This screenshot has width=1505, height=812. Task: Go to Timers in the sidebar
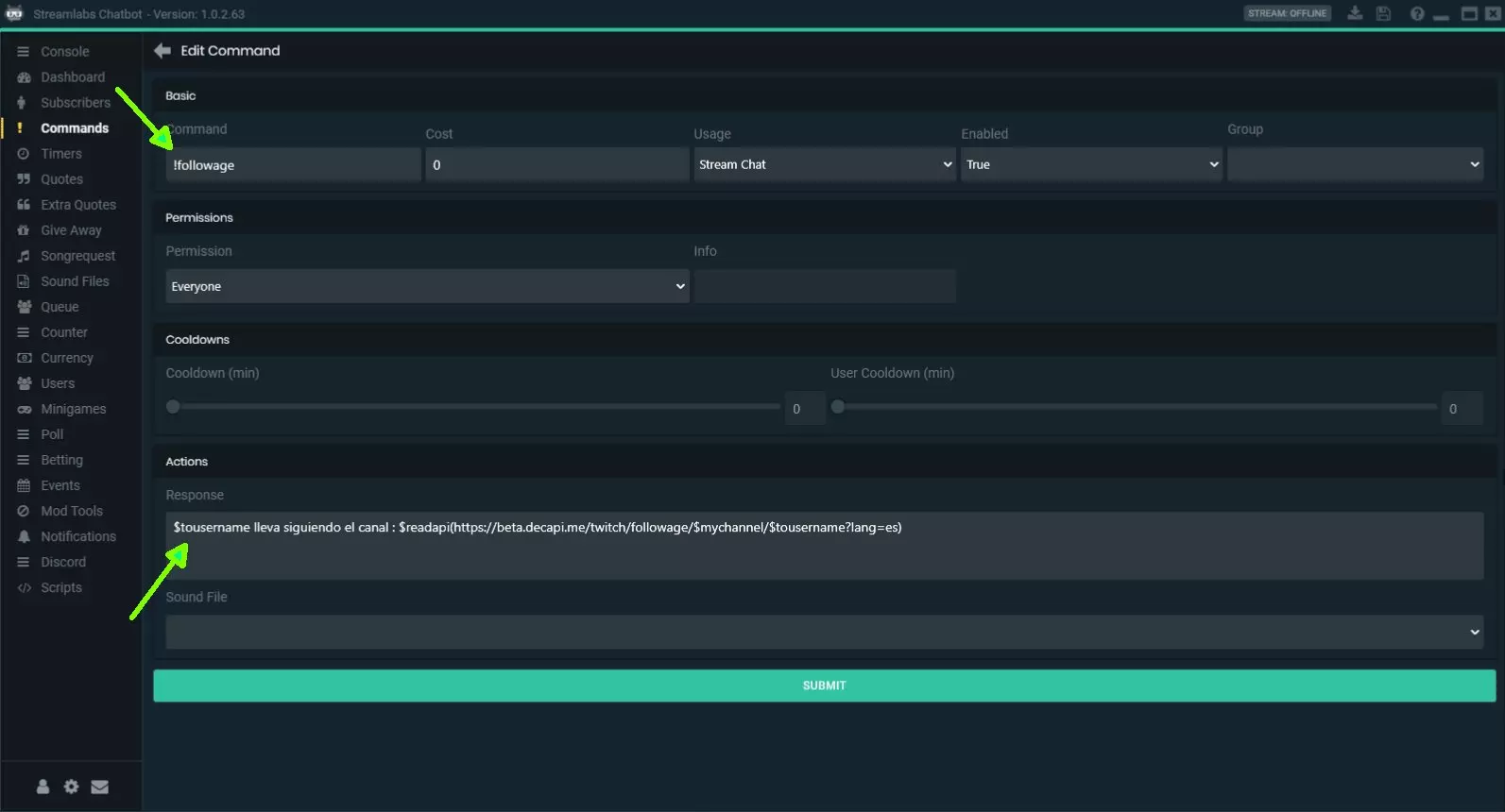(x=61, y=154)
